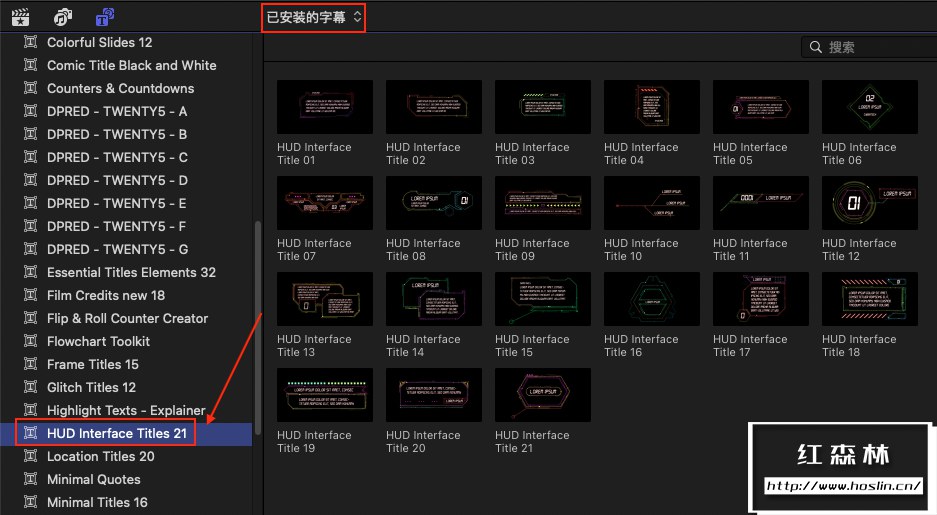Select Flowchart Toolkit category
This screenshot has width=937, height=515.
(99, 341)
